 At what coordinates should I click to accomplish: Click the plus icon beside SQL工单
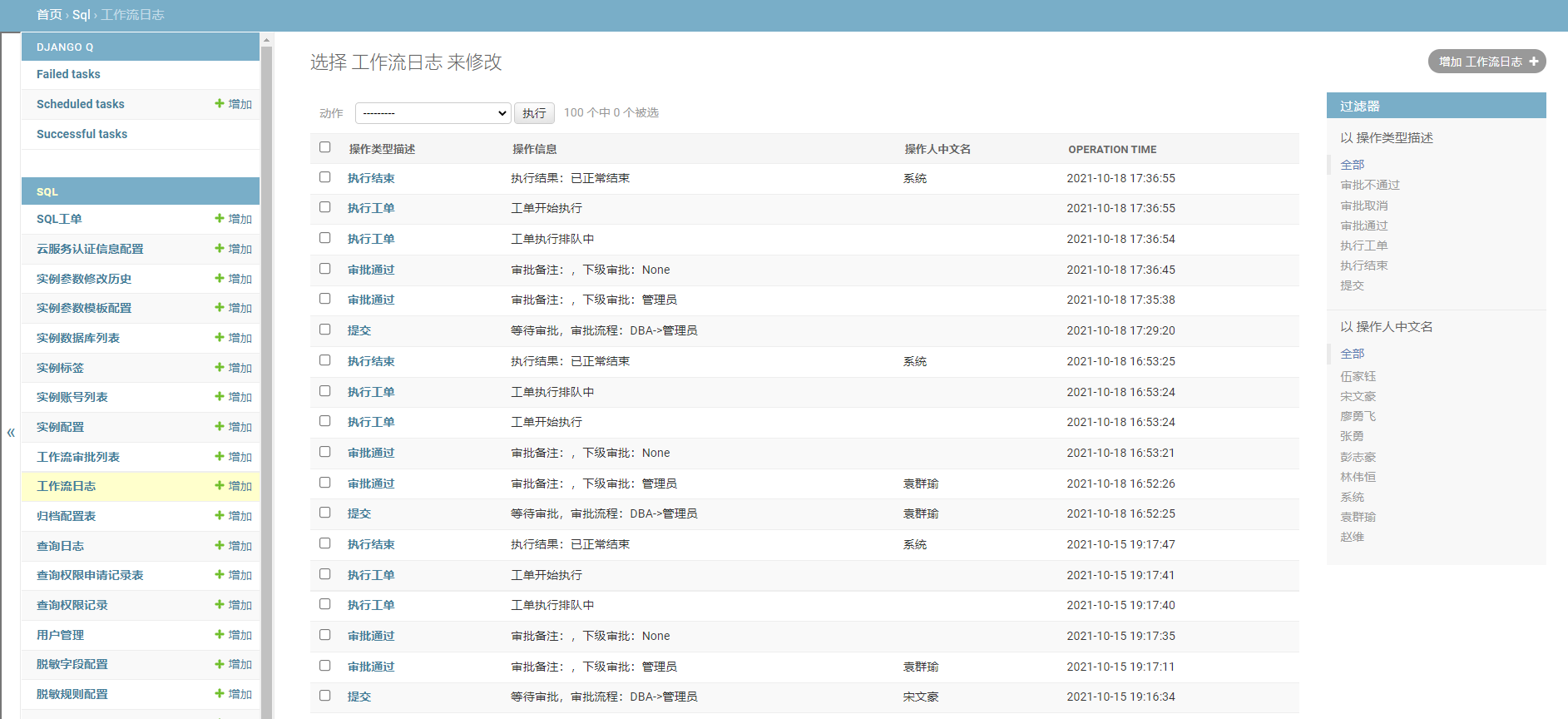point(220,219)
